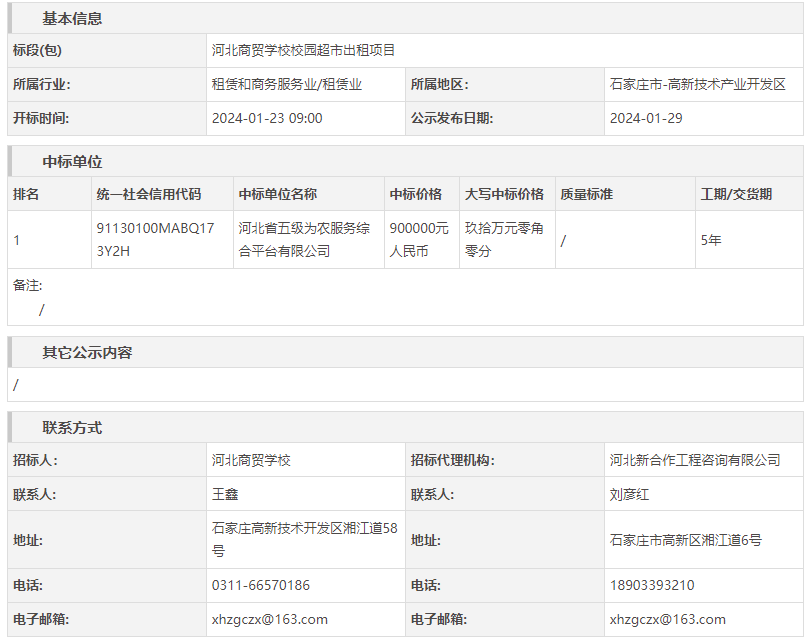Select the publication date 2024-01-29
This screenshot has height=640, width=807.
[x=646, y=118]
